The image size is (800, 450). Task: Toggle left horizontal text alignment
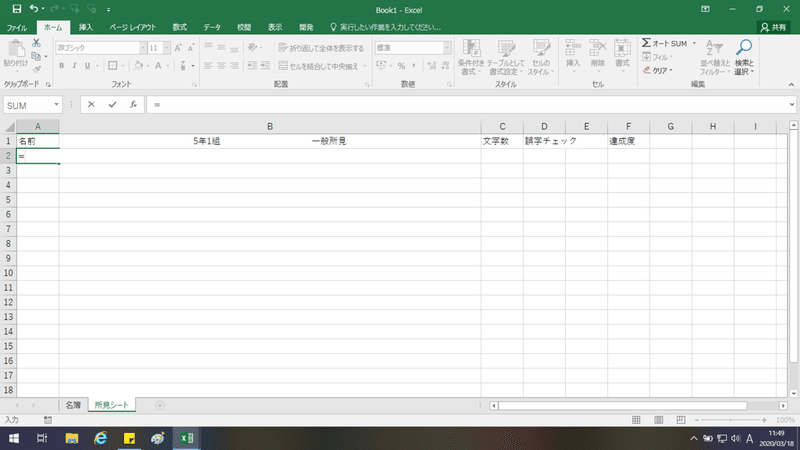point(208,65)
